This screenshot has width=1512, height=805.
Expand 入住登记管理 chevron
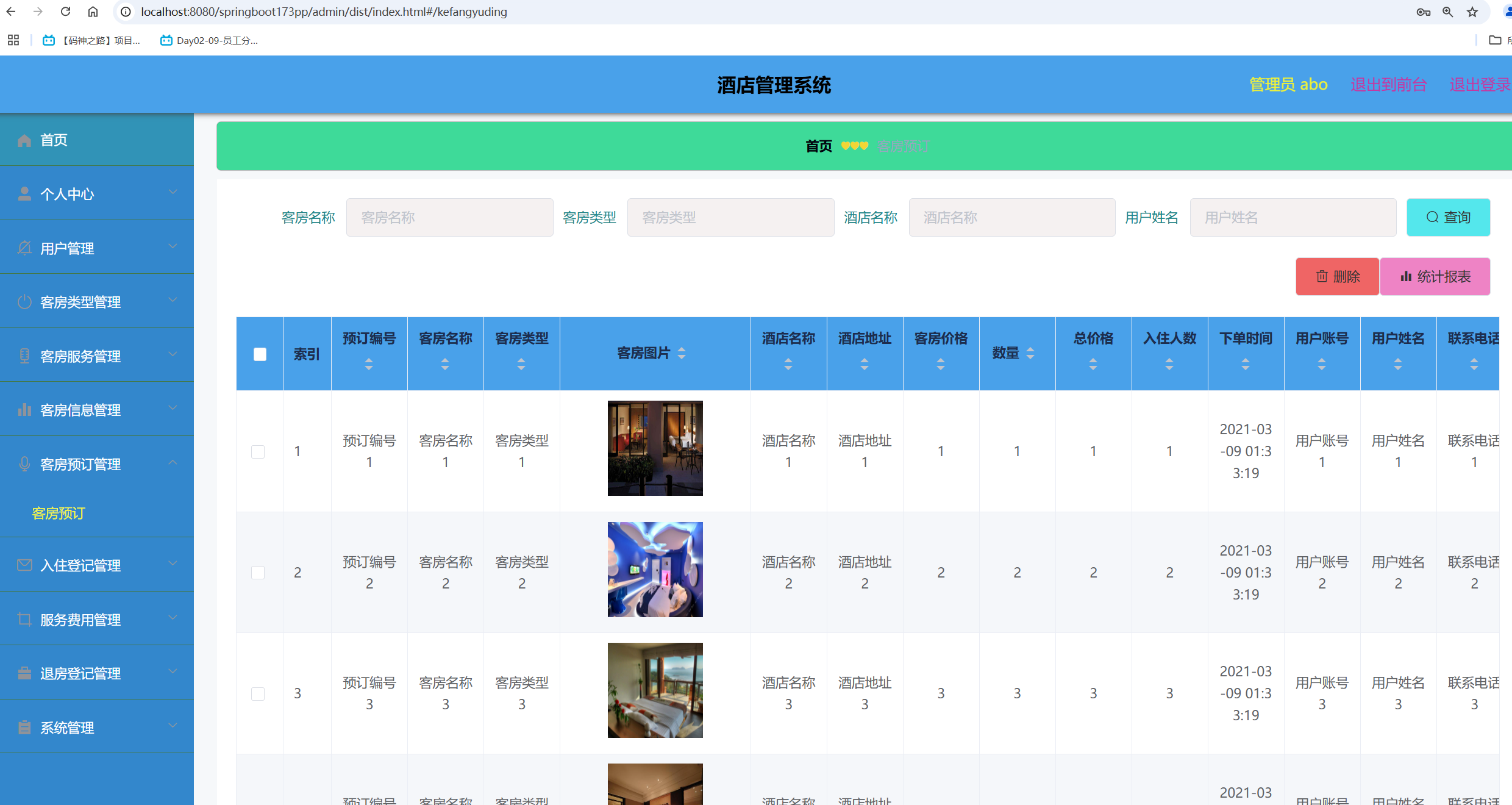[173, 563]
